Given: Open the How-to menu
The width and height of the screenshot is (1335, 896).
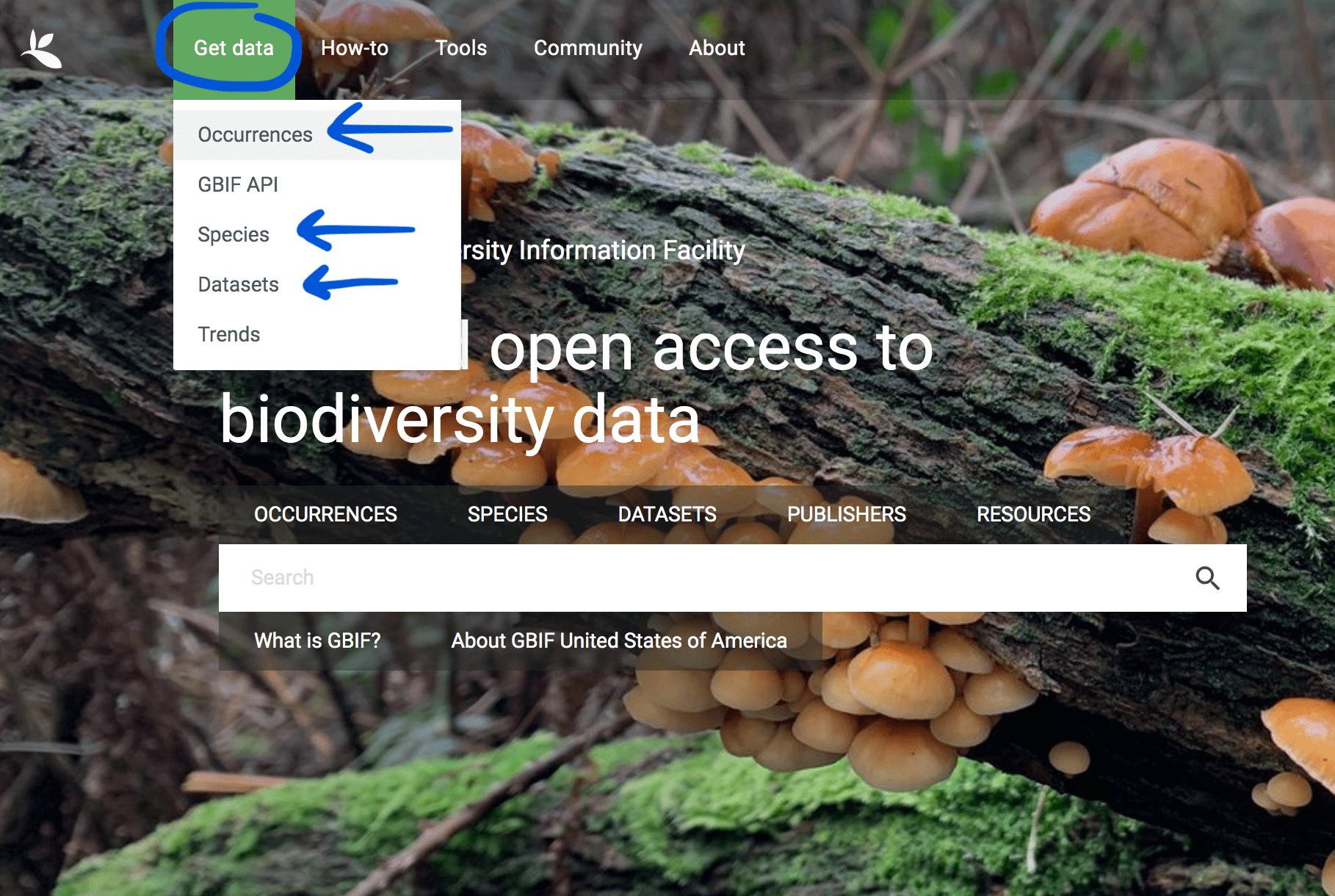Looking at the screenshot, I should tap(355, 48).
